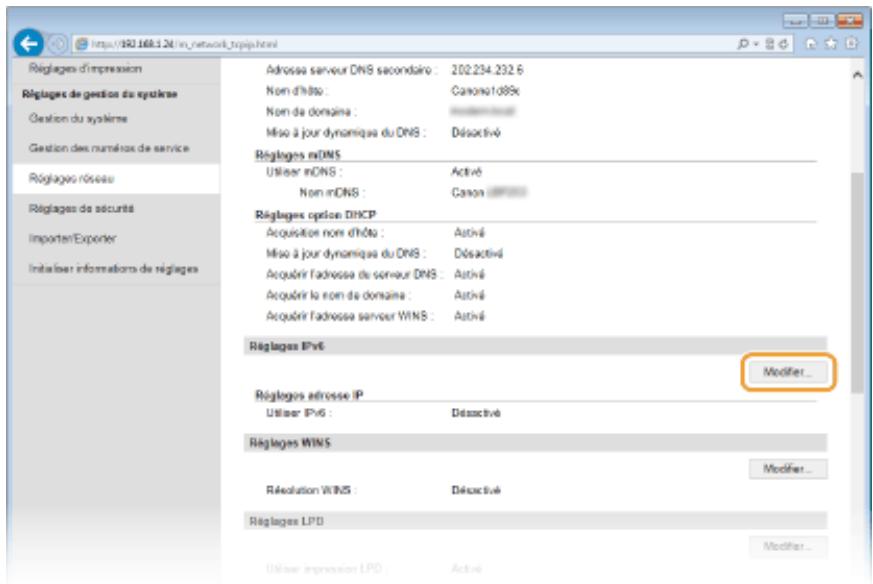Screen dimensions: 873x584
Task: Click the search magnifier icon in address bar
Action: coord(743,43)
